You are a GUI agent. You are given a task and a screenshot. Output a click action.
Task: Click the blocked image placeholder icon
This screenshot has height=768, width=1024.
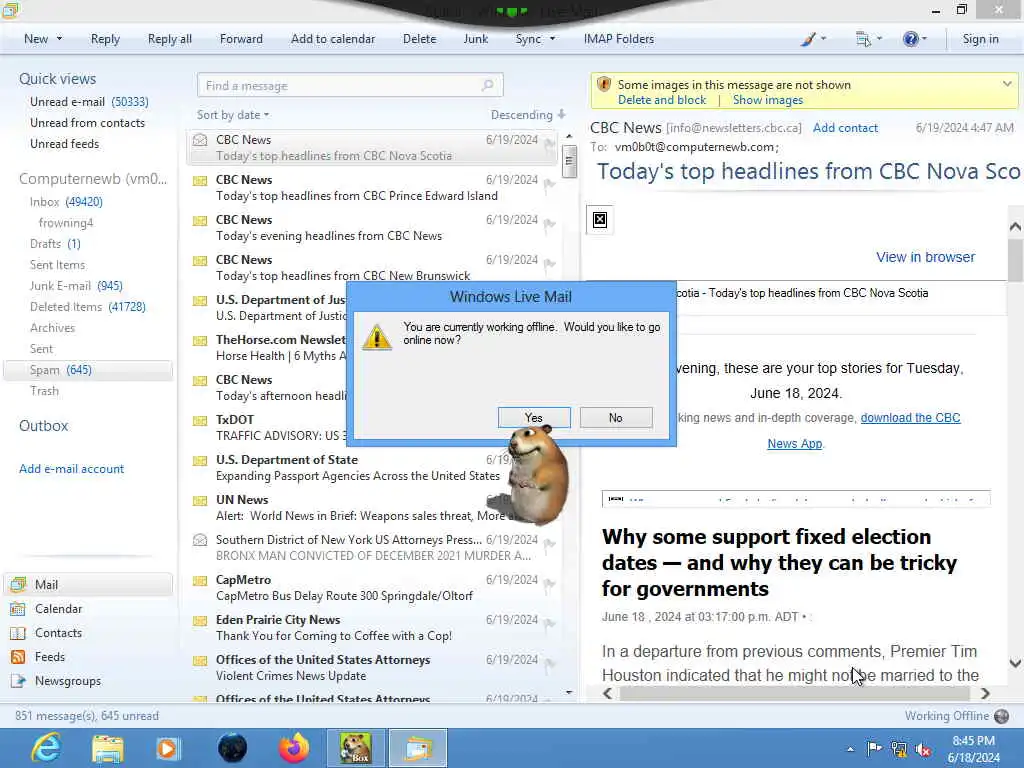click(600, 219)
